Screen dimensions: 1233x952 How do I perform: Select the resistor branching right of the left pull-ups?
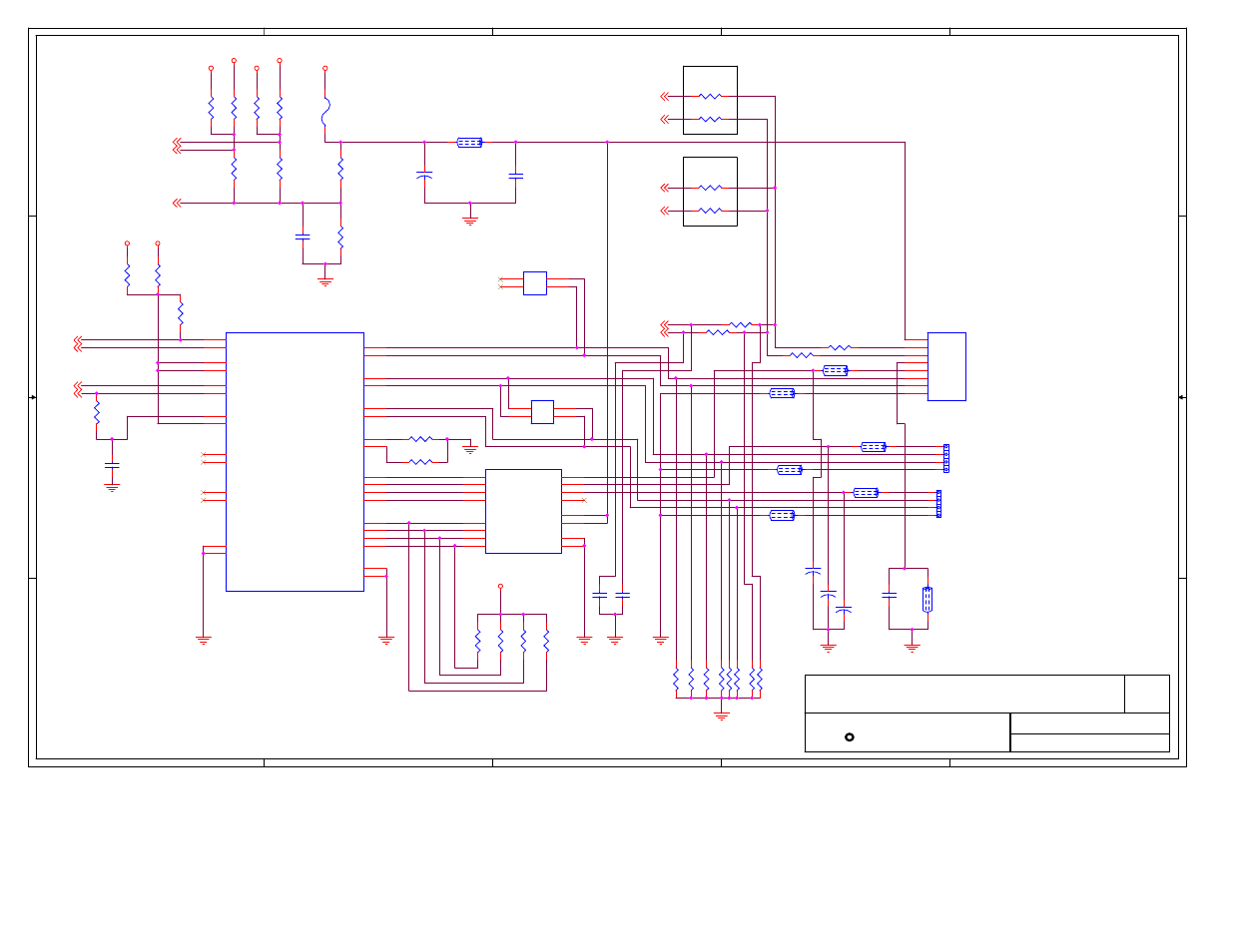click(x=181, y=314)
